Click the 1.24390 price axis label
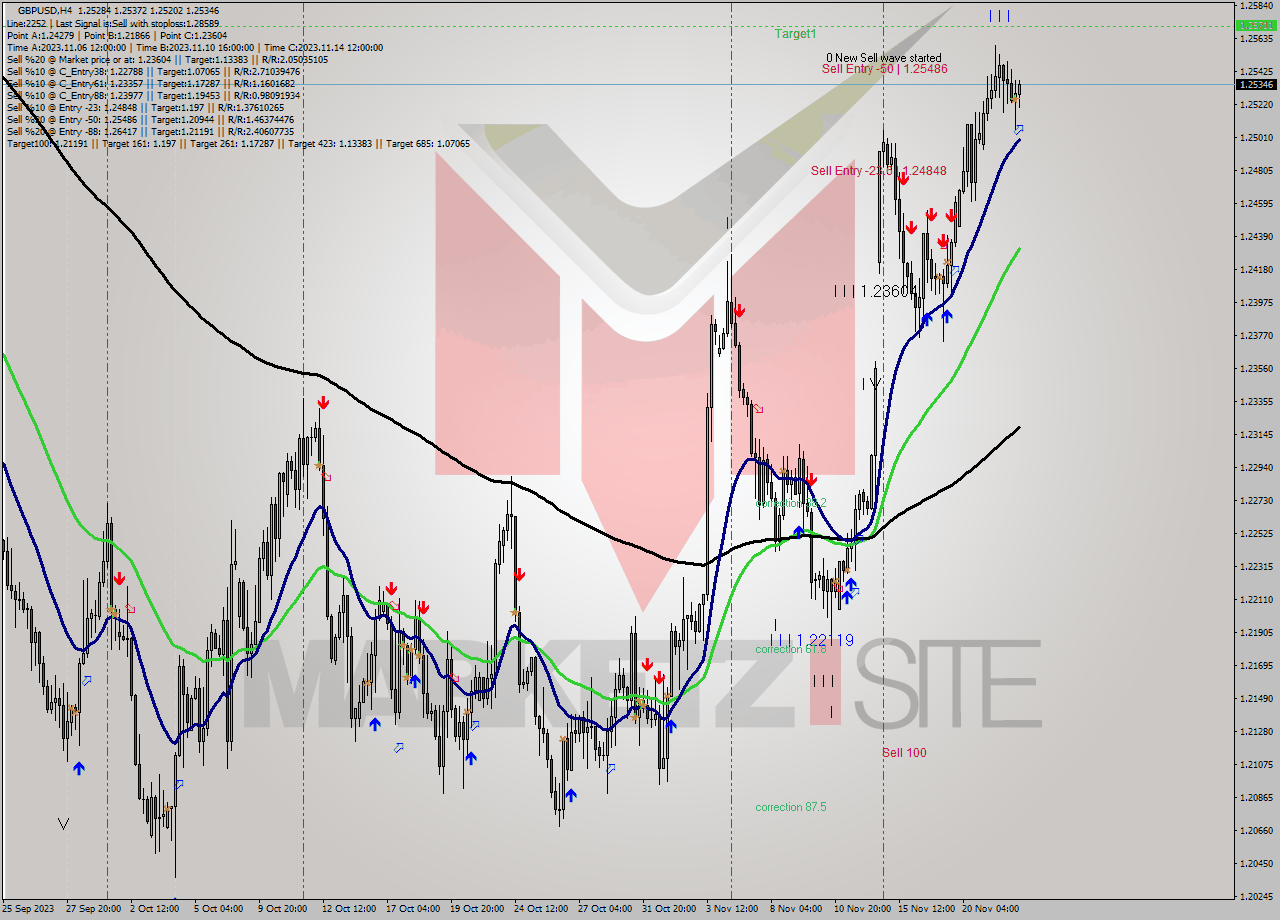 point(1257,236)
